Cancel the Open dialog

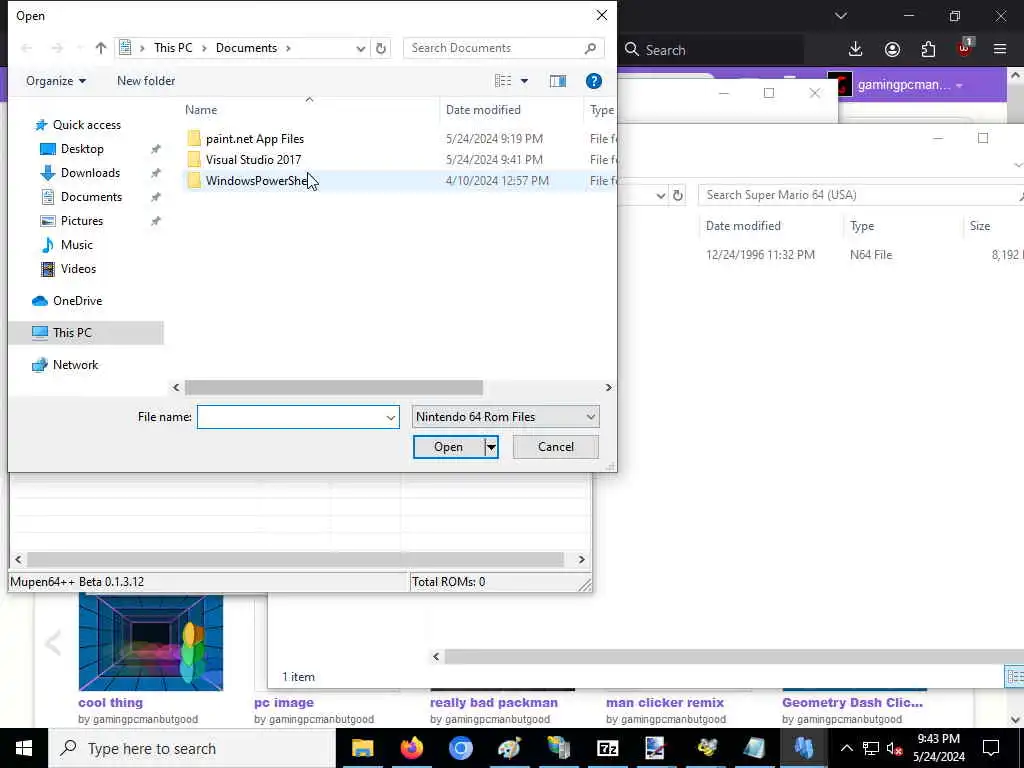coord(556,447)
